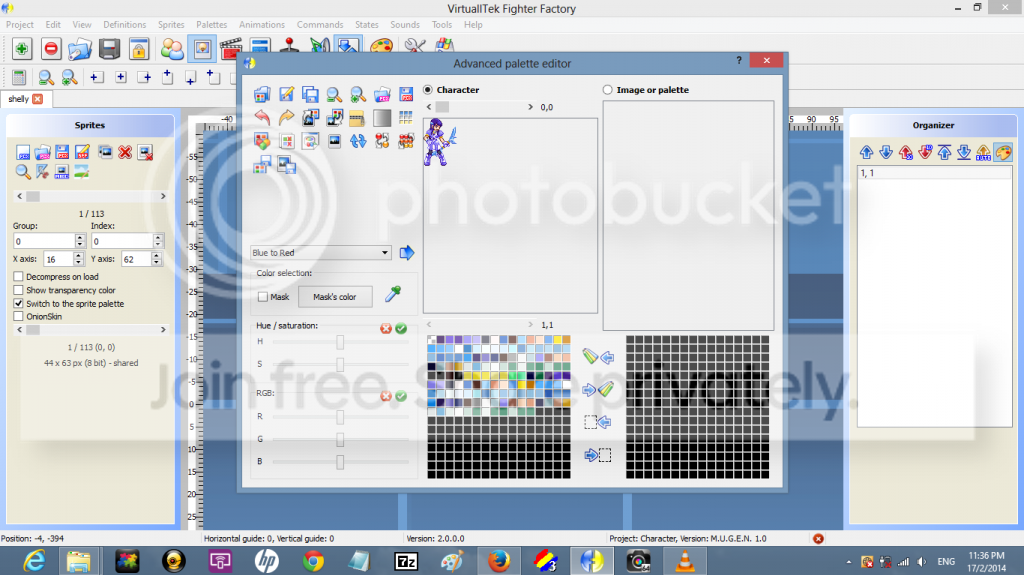Screen dimensions: 1024x575
Task: Enable Show transparency color checkbox
Action: tap(18, 290)
